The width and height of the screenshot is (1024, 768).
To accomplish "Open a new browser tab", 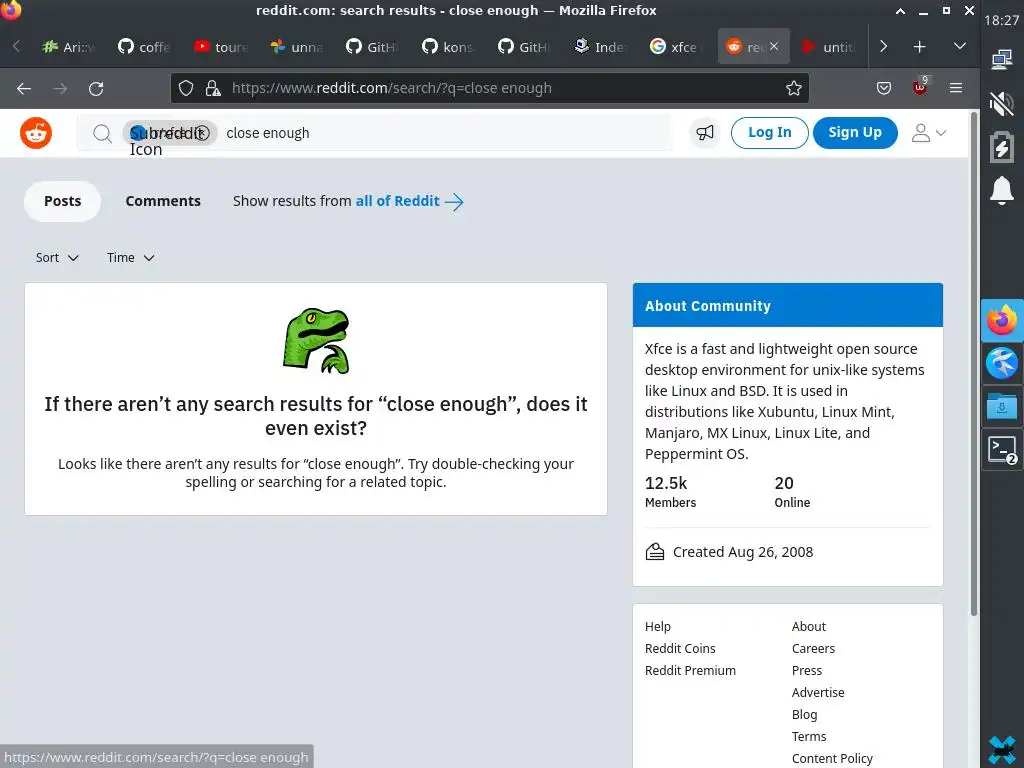I will click(x=920, y=47).
